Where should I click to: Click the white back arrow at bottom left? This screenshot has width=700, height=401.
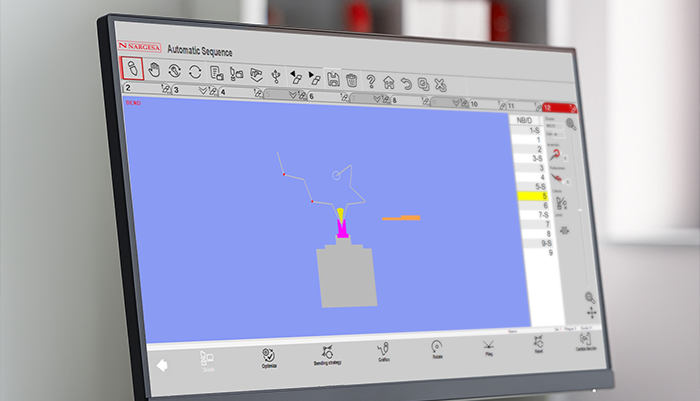pyautogui.click(x=161, y=365)
